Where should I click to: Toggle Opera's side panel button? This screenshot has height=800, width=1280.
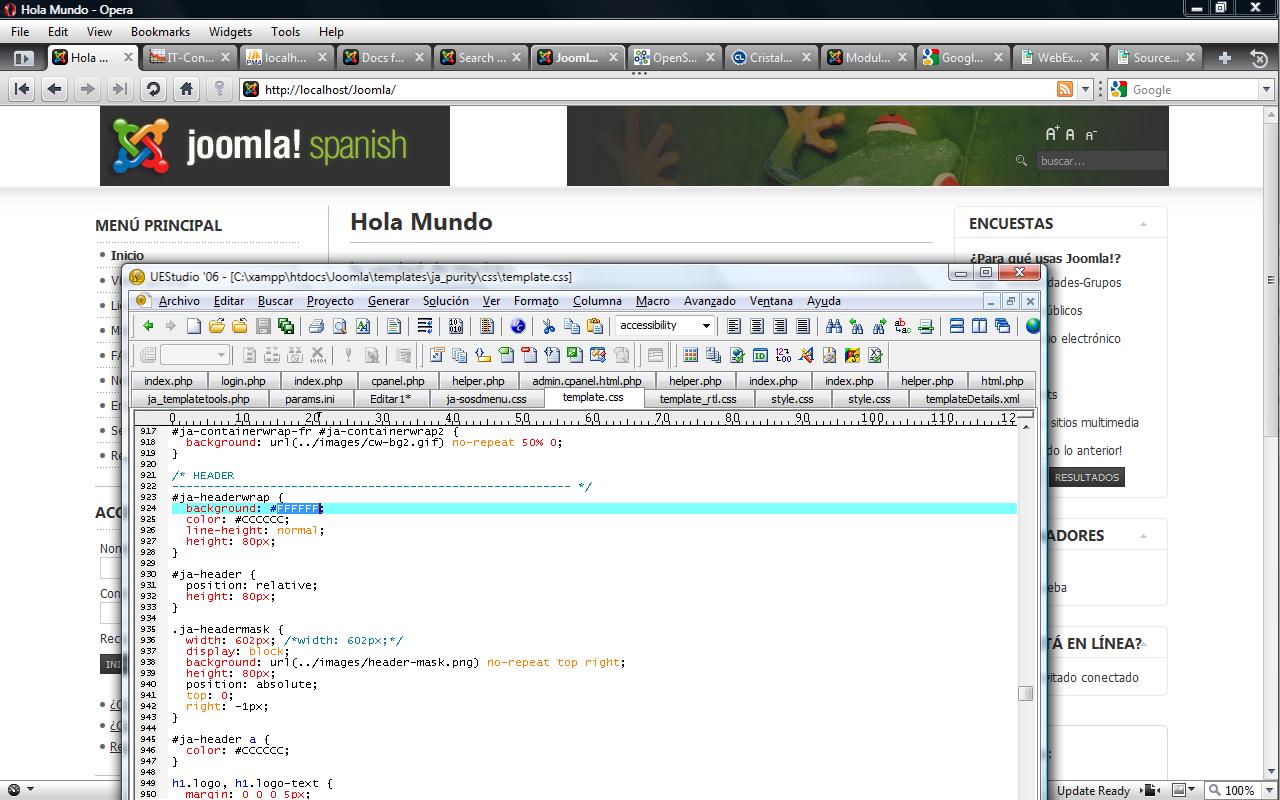23,58
